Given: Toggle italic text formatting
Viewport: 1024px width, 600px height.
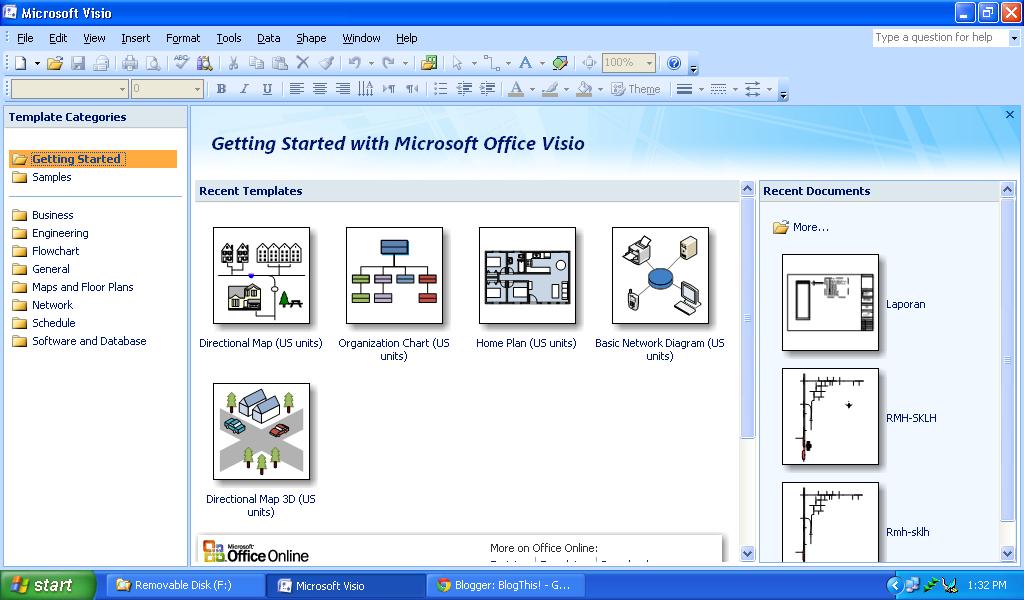Looking at the screenshot, I should 243,88.
